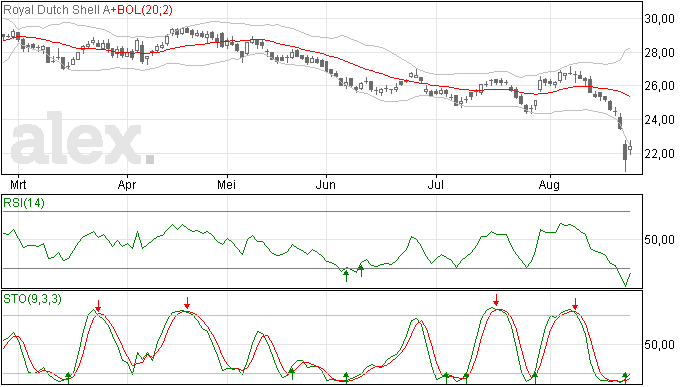Screen dimensions: 690x387
Task: Click the 24,00 price axis label
Action: point(659,120)
